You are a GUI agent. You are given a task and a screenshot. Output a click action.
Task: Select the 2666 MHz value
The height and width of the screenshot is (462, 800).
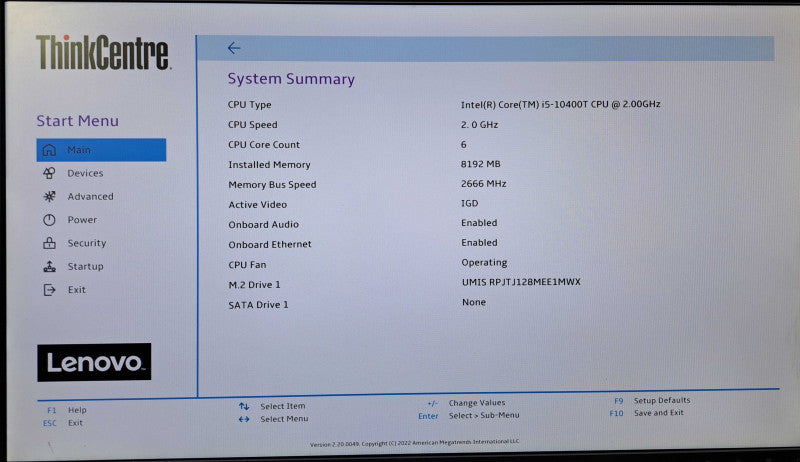point(484,184)
